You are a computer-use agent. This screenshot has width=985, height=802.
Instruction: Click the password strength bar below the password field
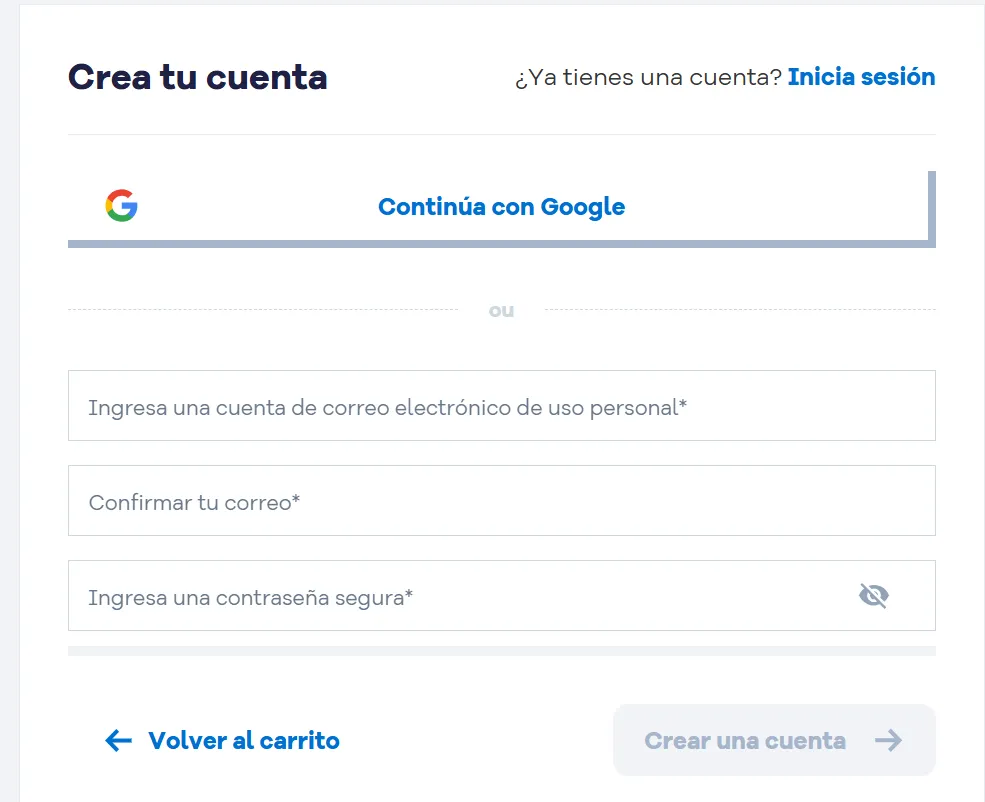500,651
